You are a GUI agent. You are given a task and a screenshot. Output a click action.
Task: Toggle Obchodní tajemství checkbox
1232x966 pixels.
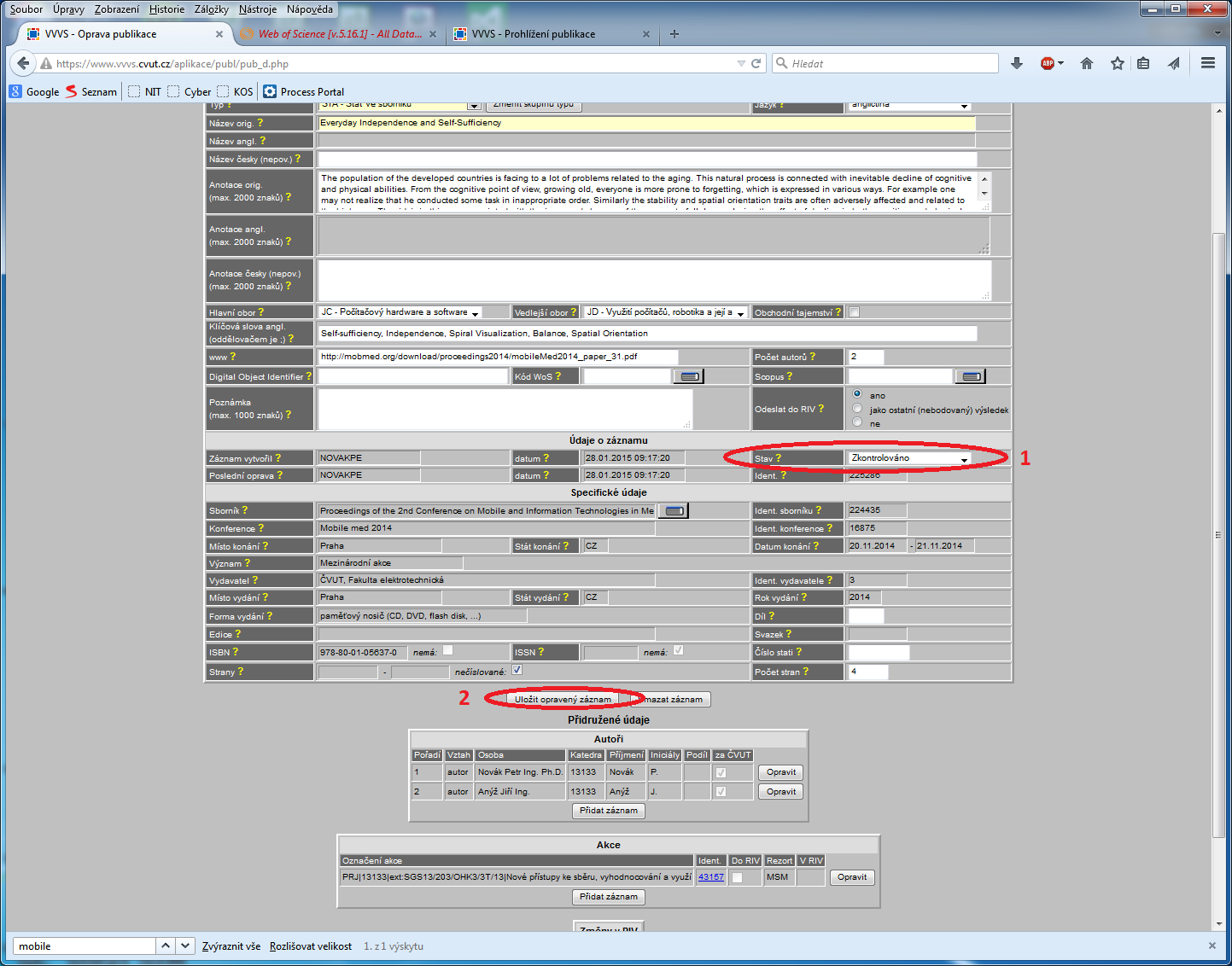click(x=854, y=311)
